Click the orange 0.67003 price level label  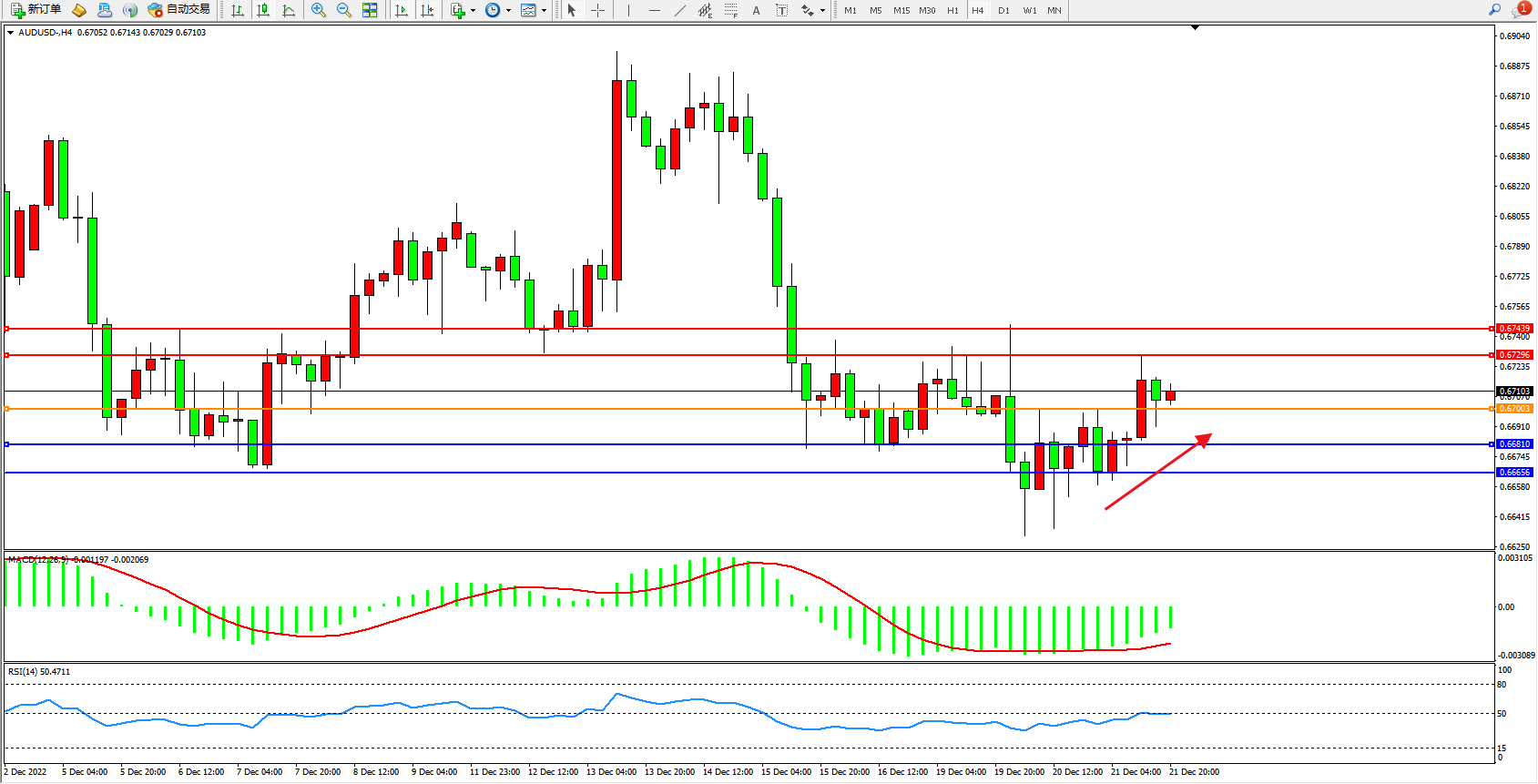pyautogui.click(x=1514, y=409)
